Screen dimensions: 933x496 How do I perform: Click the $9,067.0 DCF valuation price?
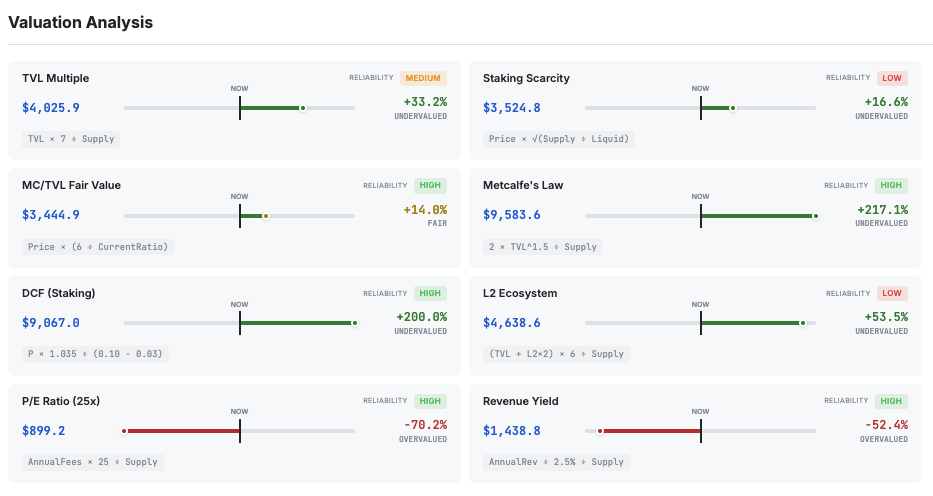pos(51,323)
